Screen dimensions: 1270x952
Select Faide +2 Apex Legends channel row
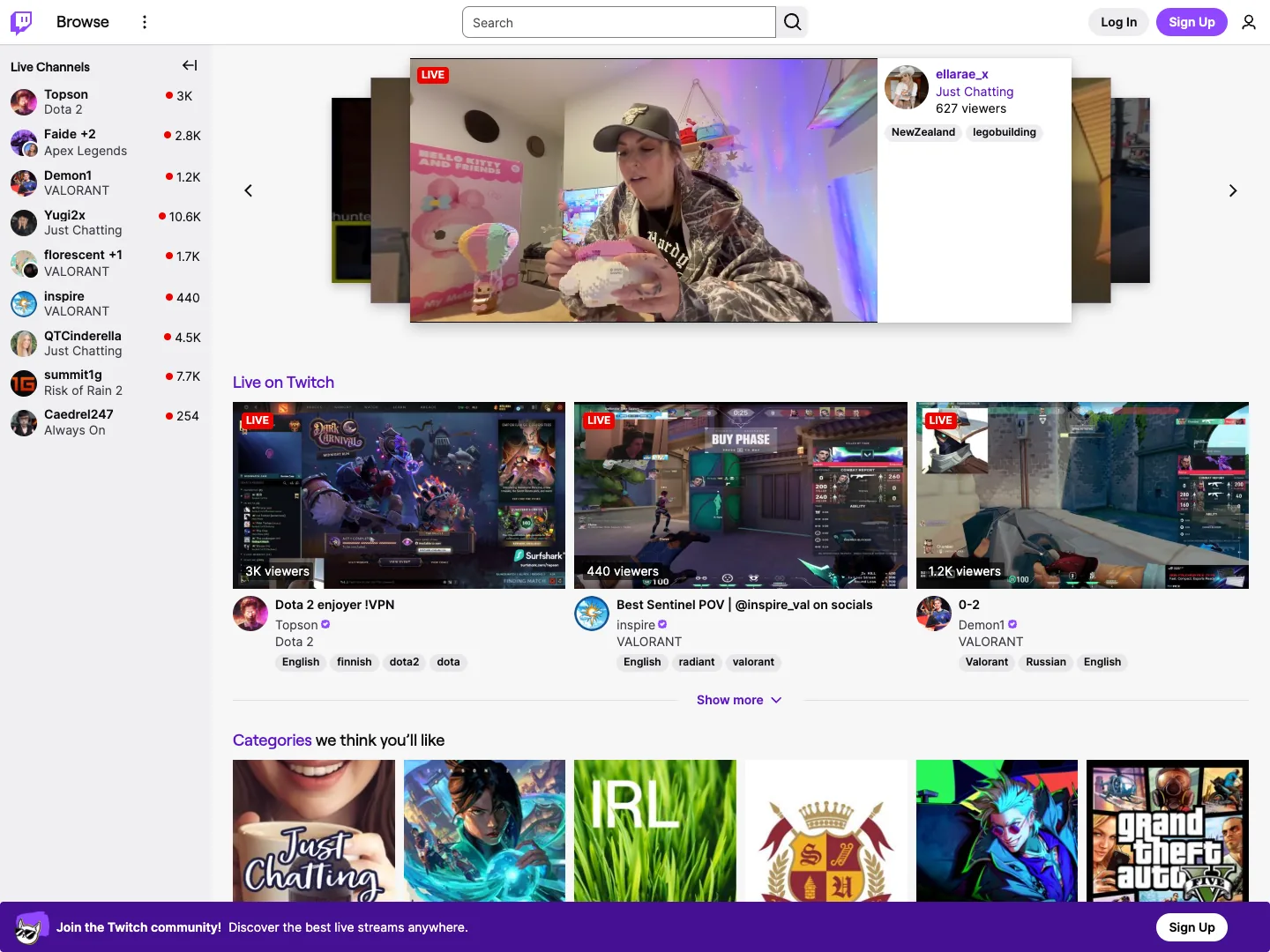tap(106, 142)
